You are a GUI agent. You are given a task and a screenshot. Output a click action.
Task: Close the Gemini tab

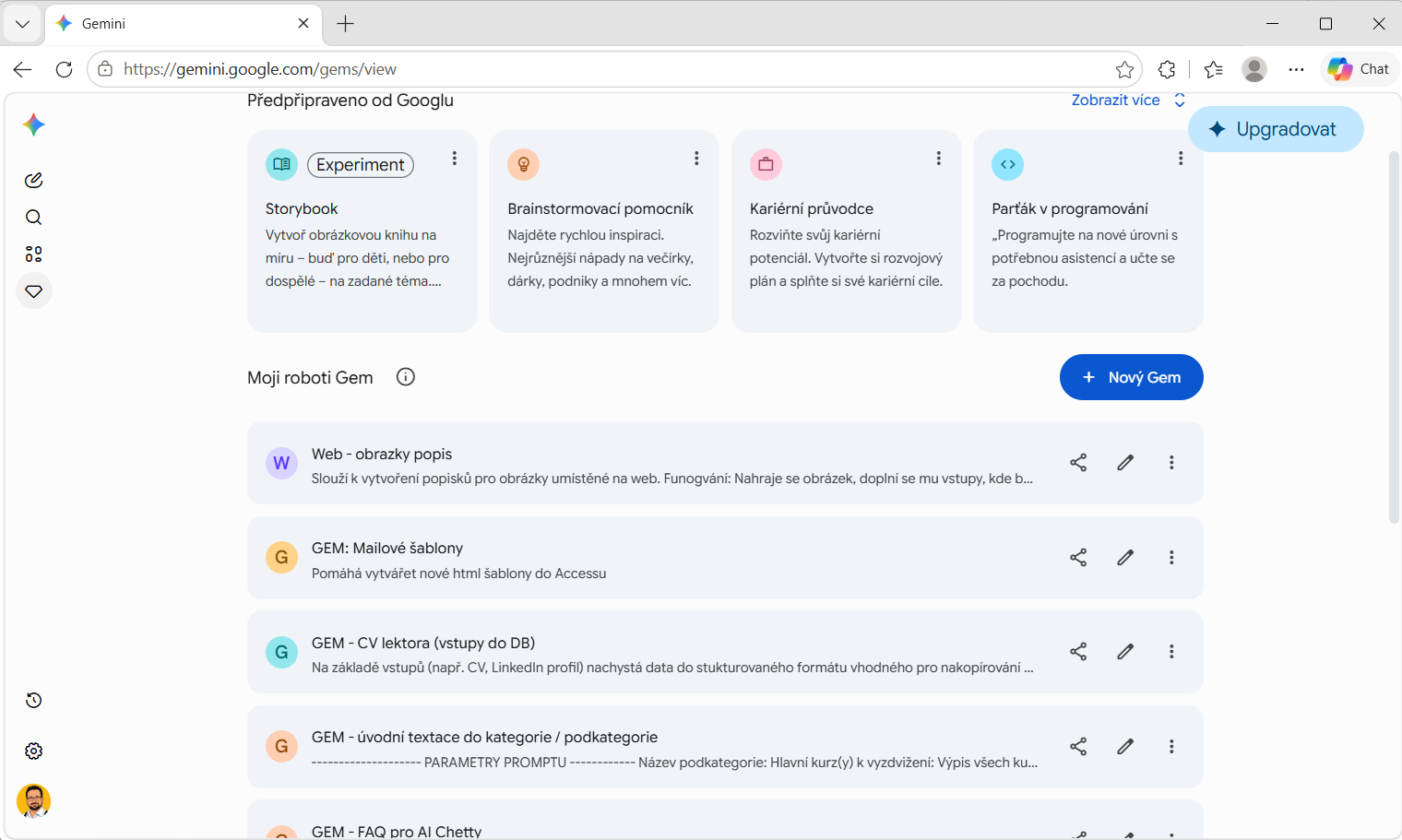pyautogui.click(x=303, y=24)
